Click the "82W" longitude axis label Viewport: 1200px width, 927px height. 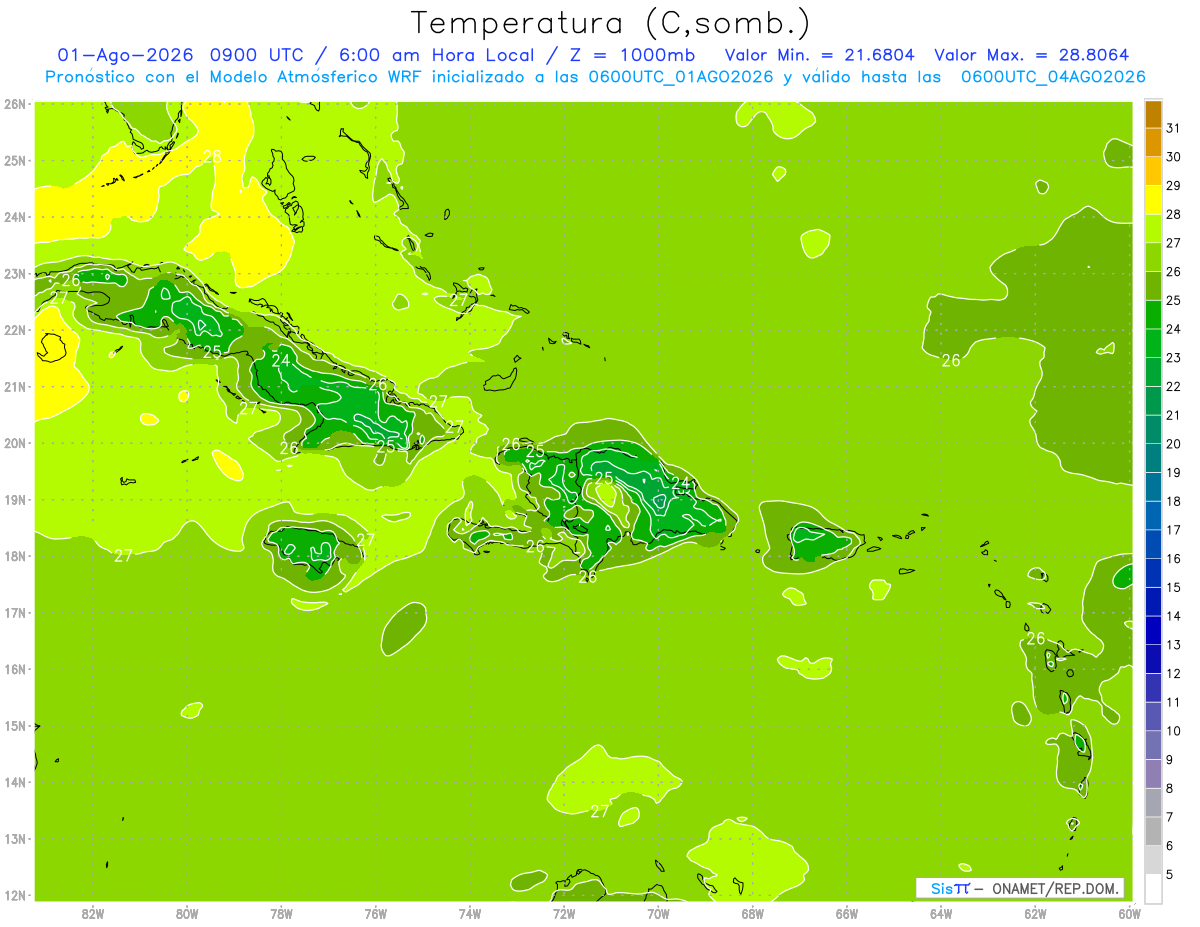[93, 913]
